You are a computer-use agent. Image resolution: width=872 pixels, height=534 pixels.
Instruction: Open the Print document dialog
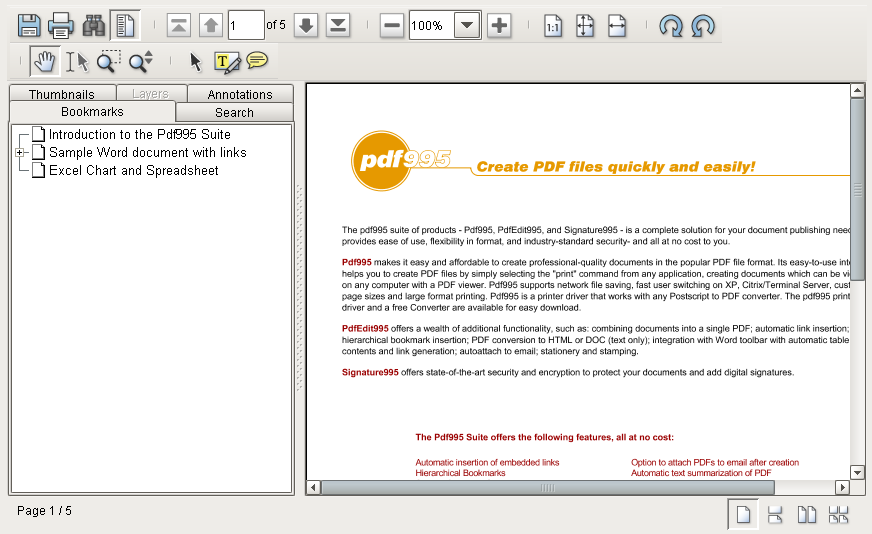click(61, 26)
